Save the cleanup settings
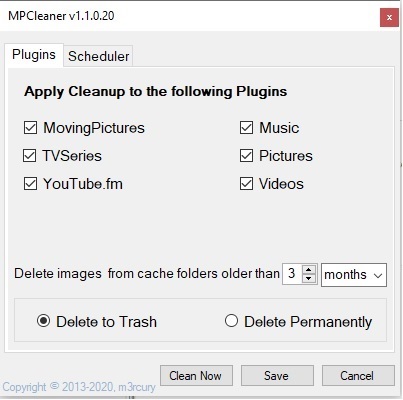 277,376
